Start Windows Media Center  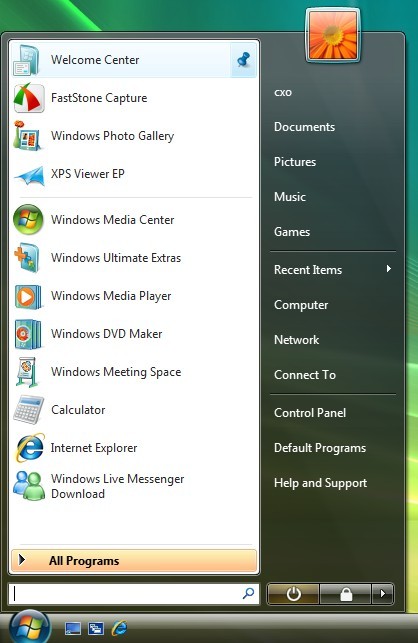pyautogui.click(x=134, y=220)
